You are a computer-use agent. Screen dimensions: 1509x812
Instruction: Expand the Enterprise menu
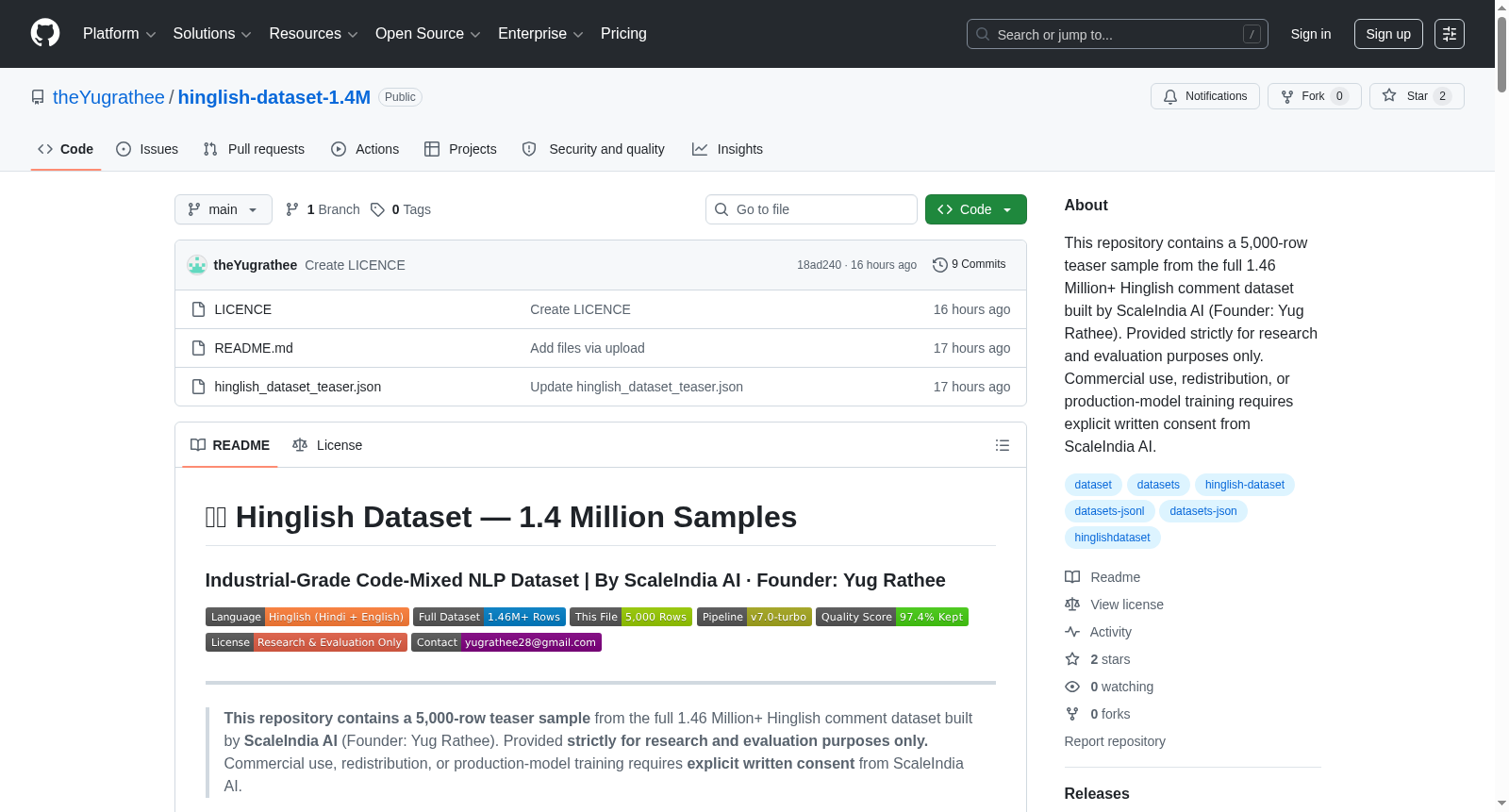pos(540,34)
